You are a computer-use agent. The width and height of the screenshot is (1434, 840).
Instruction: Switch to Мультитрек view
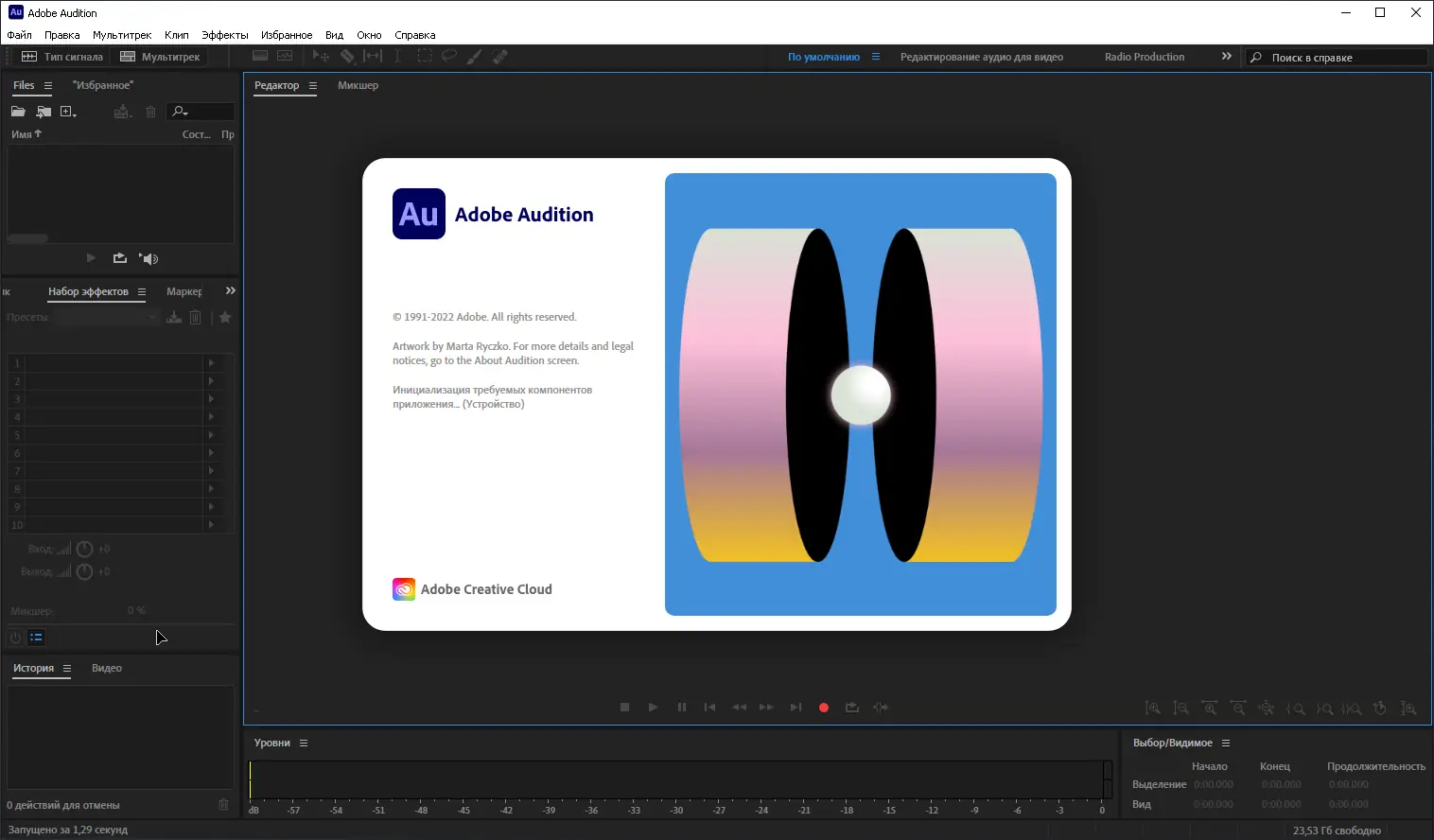tap(160, 57)
